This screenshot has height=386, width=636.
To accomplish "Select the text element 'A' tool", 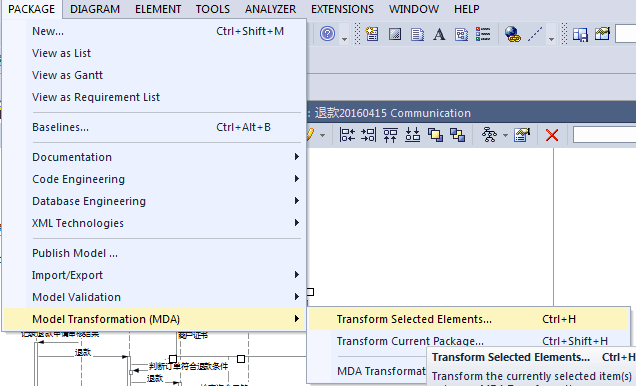I will [439, 34].
